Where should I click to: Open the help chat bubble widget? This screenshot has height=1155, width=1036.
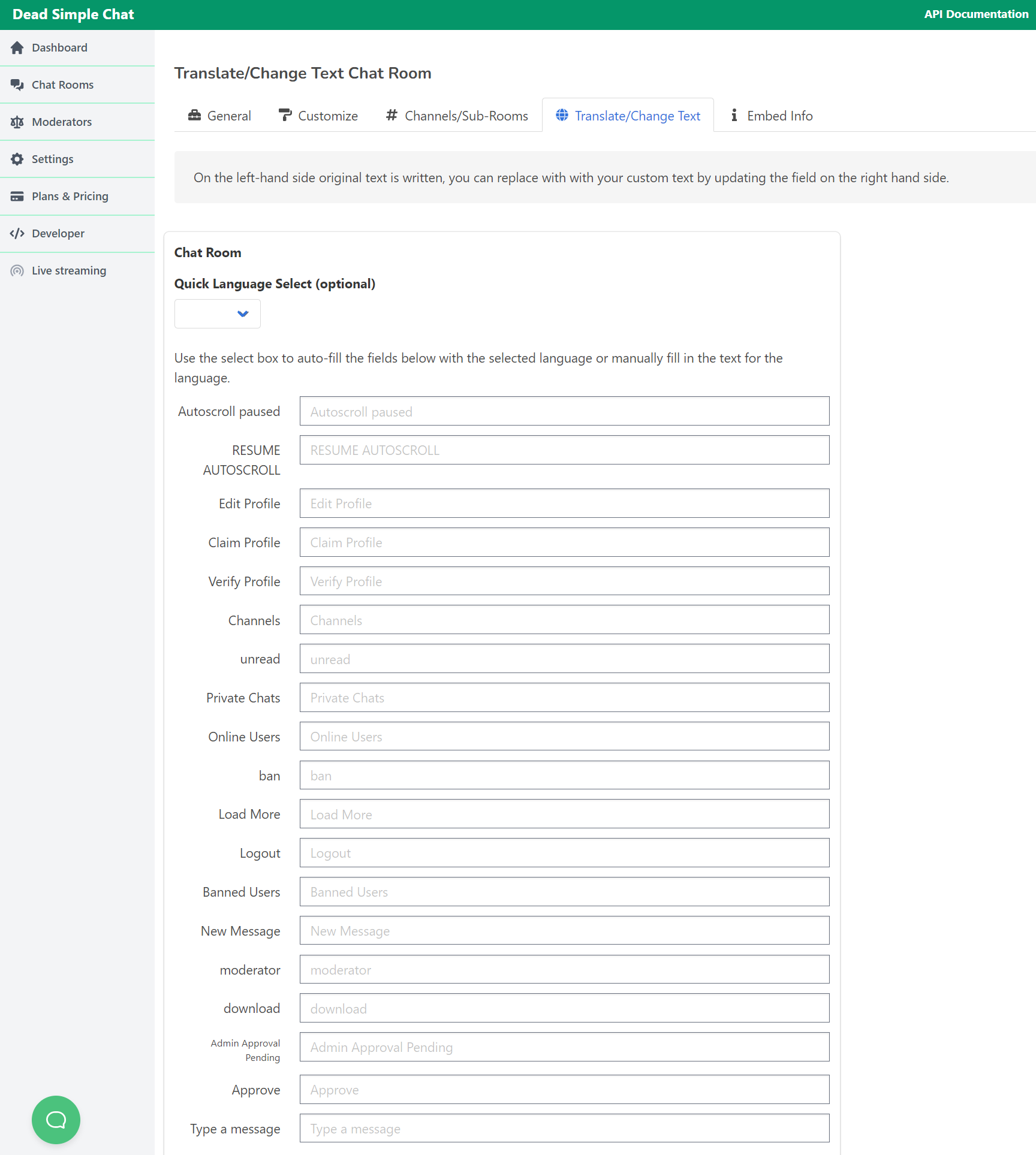56,1120
